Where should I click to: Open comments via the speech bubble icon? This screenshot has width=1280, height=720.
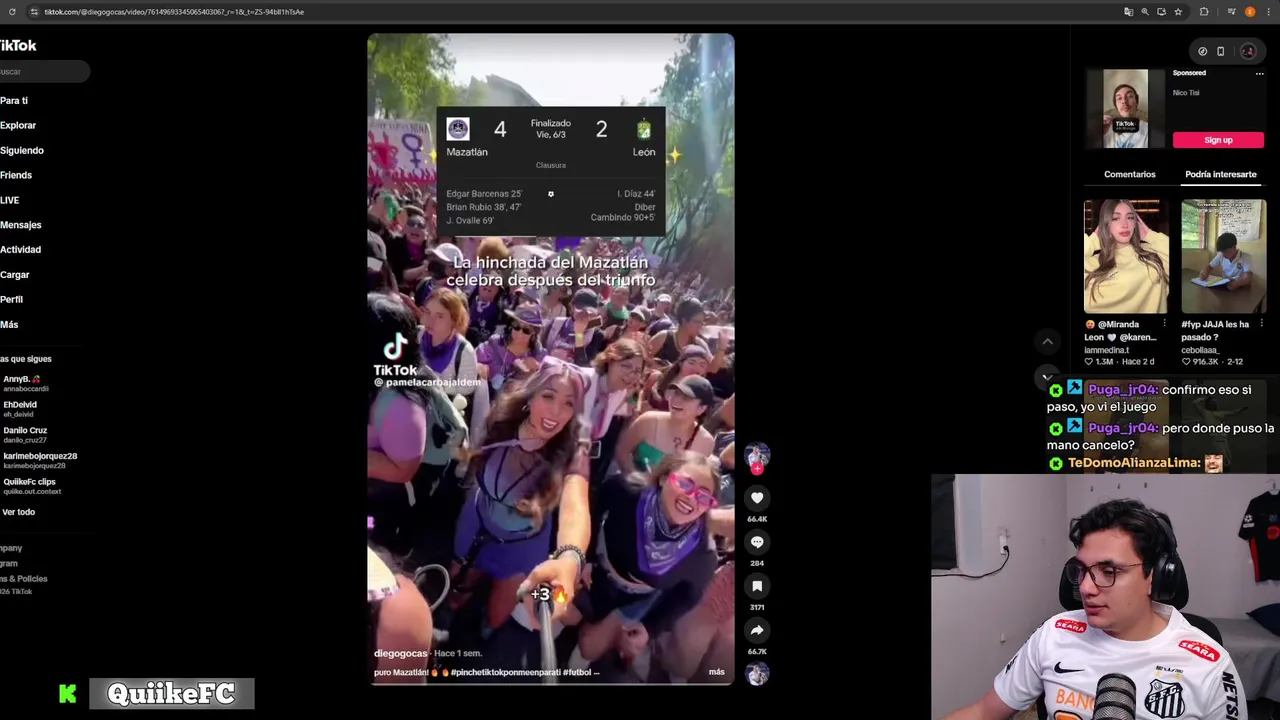click(x=757, y=542)
